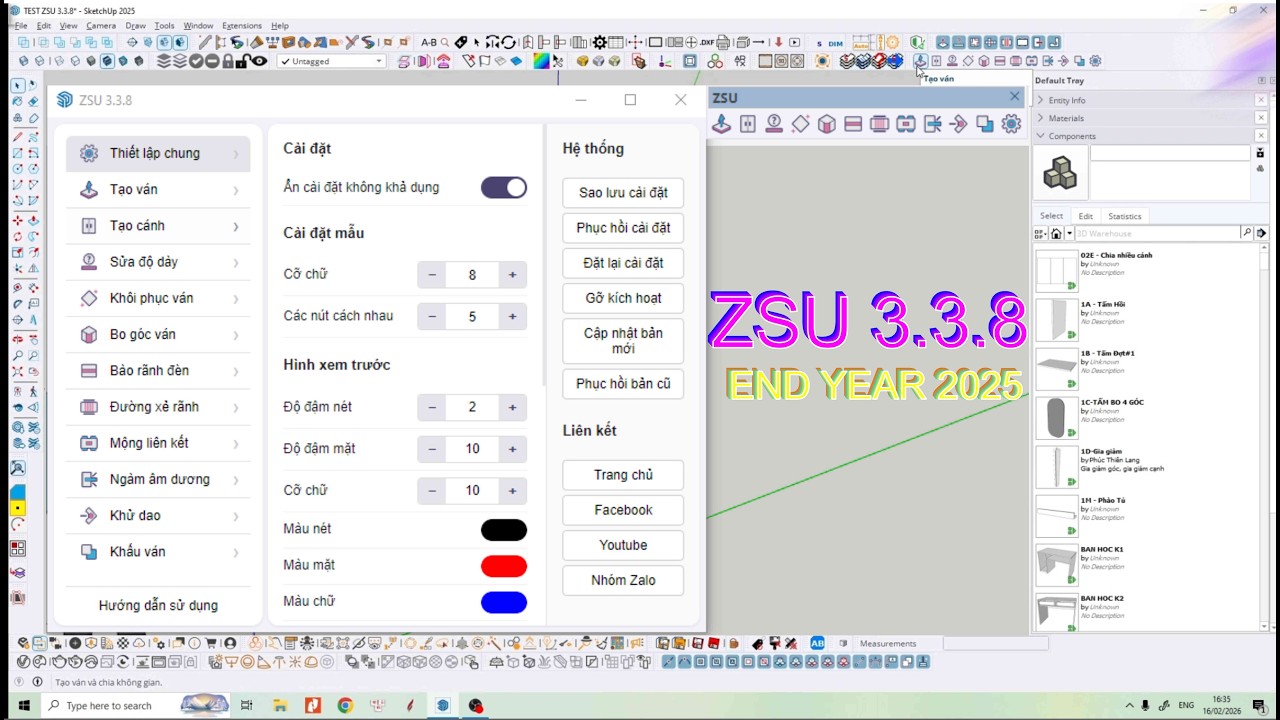Open navigation dropdown arrow next to Components home icon
This screenshot has width=1280, height=720.
click(1069, 233)
